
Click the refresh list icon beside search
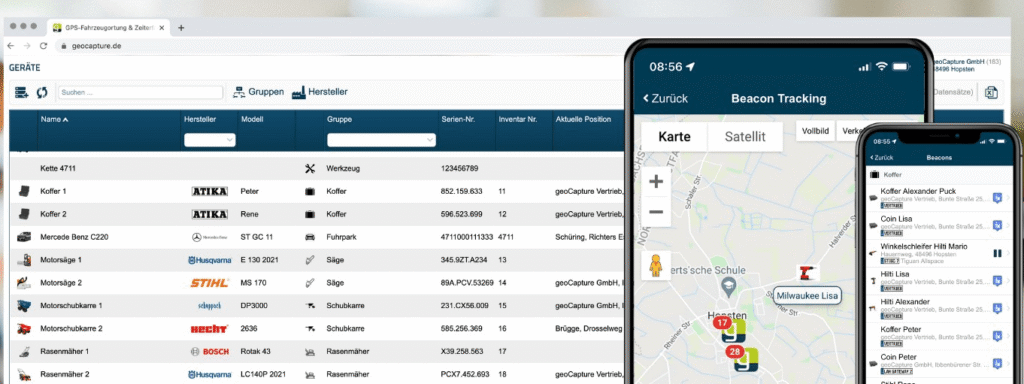42,93
